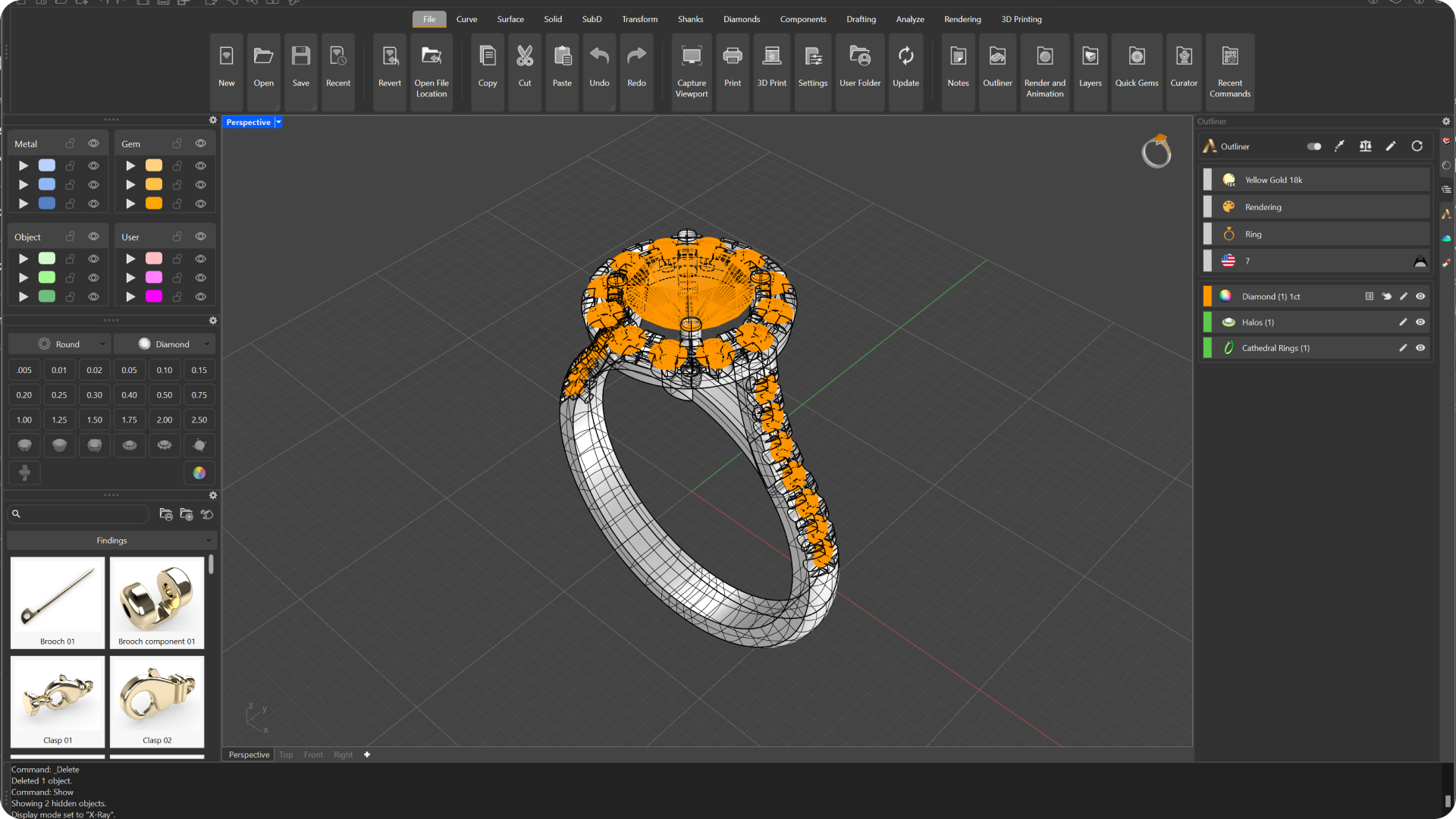Viewport: 1456px width, 819px height.
Task: Select the 1.25 carat size button
Action: (59, 420)
